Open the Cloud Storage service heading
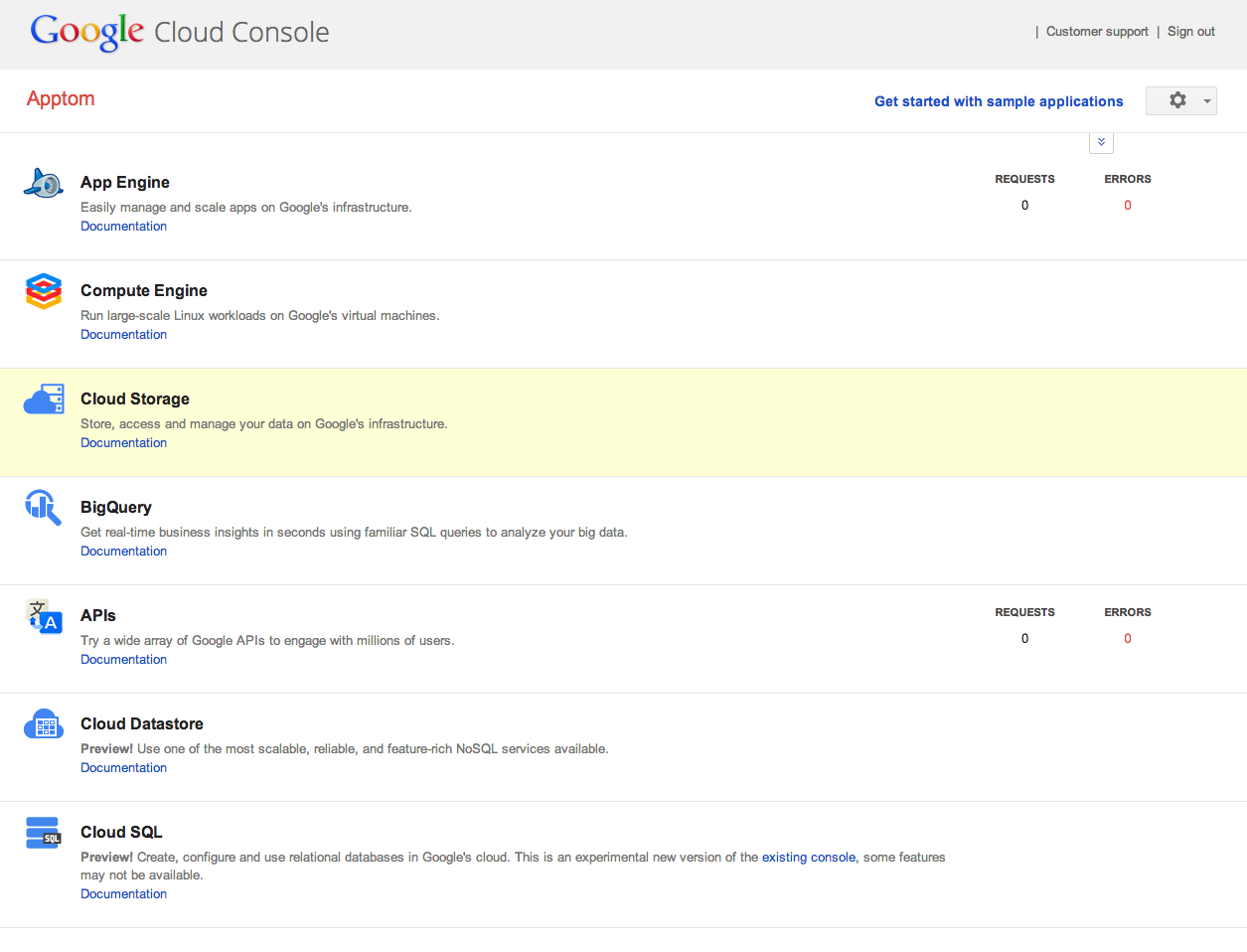1247x952 pixels. point(135,398)
